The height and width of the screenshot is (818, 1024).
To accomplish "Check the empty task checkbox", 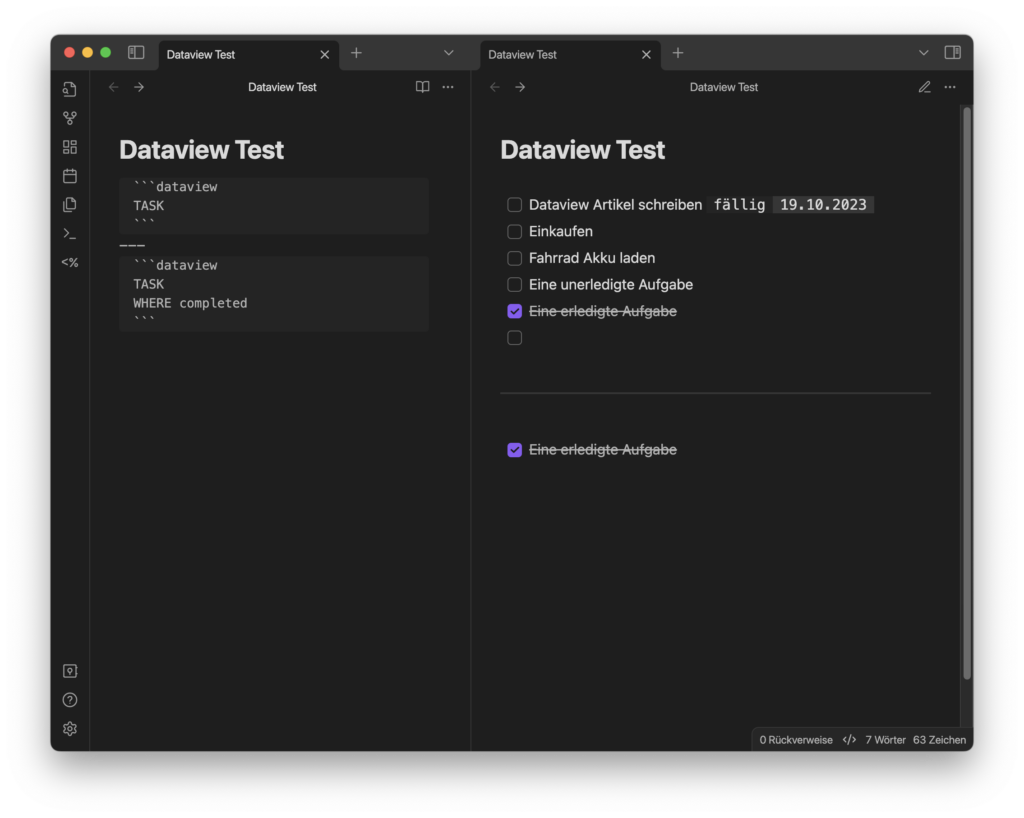I will (x=515, y=338).
